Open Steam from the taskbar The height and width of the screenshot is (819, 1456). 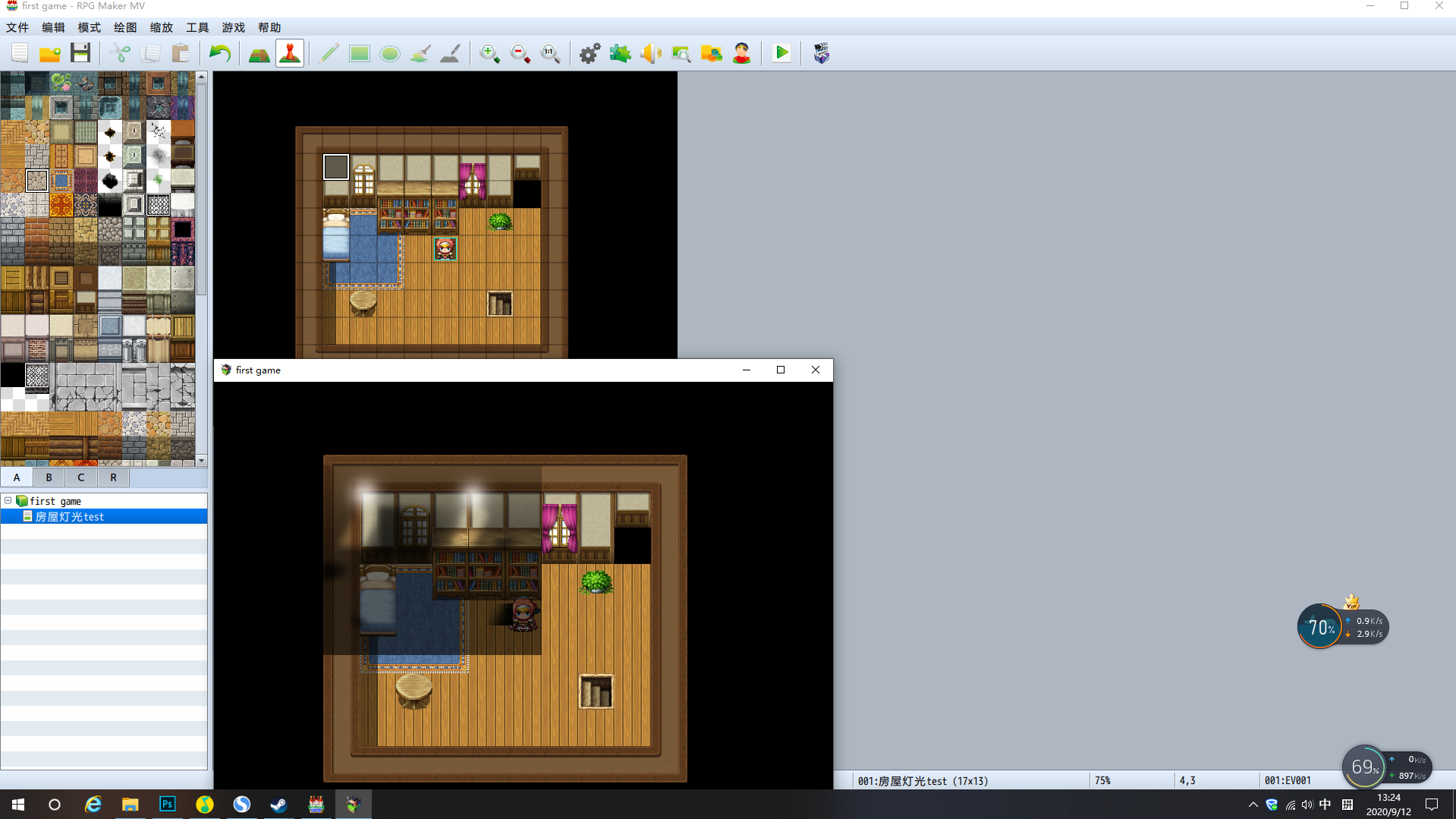[278, 804]
